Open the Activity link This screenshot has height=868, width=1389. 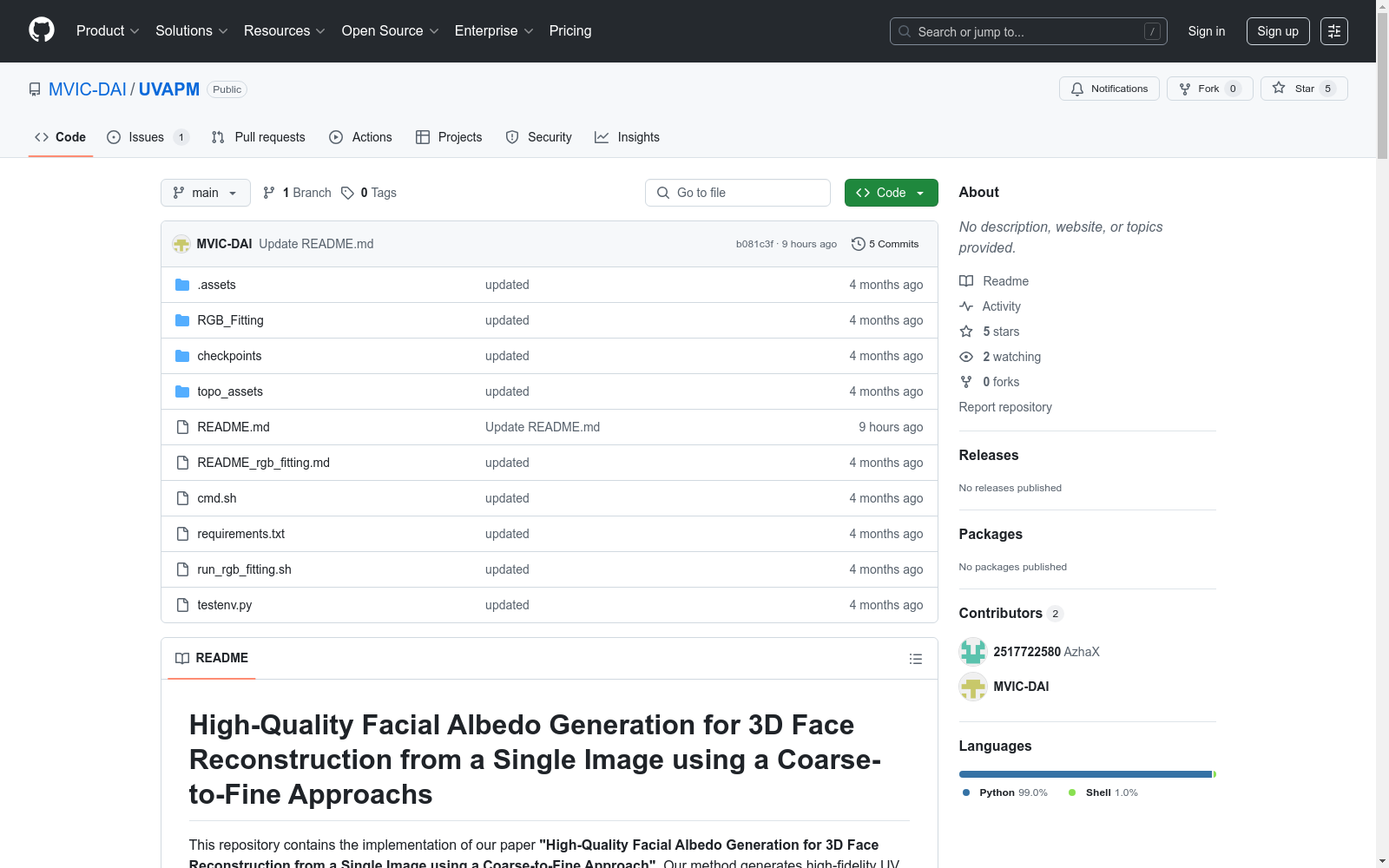(990, 306)
